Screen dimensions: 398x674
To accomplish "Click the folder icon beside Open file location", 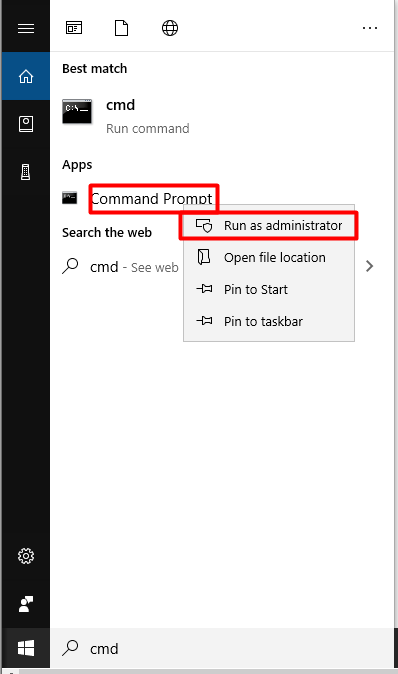I will pyautogui.click(x=204, y=257).
